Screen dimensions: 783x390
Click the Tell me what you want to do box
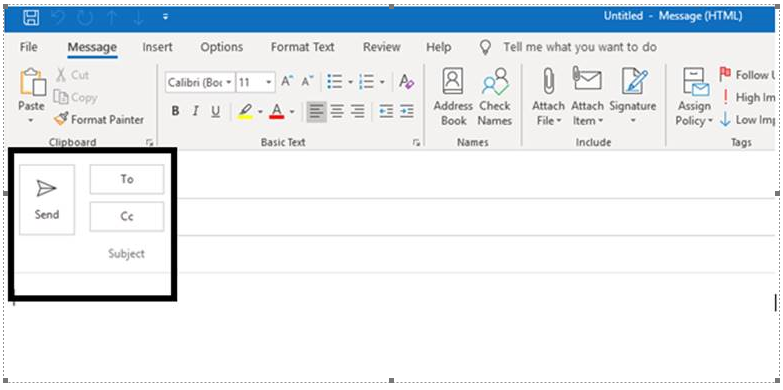click(579, 47)
